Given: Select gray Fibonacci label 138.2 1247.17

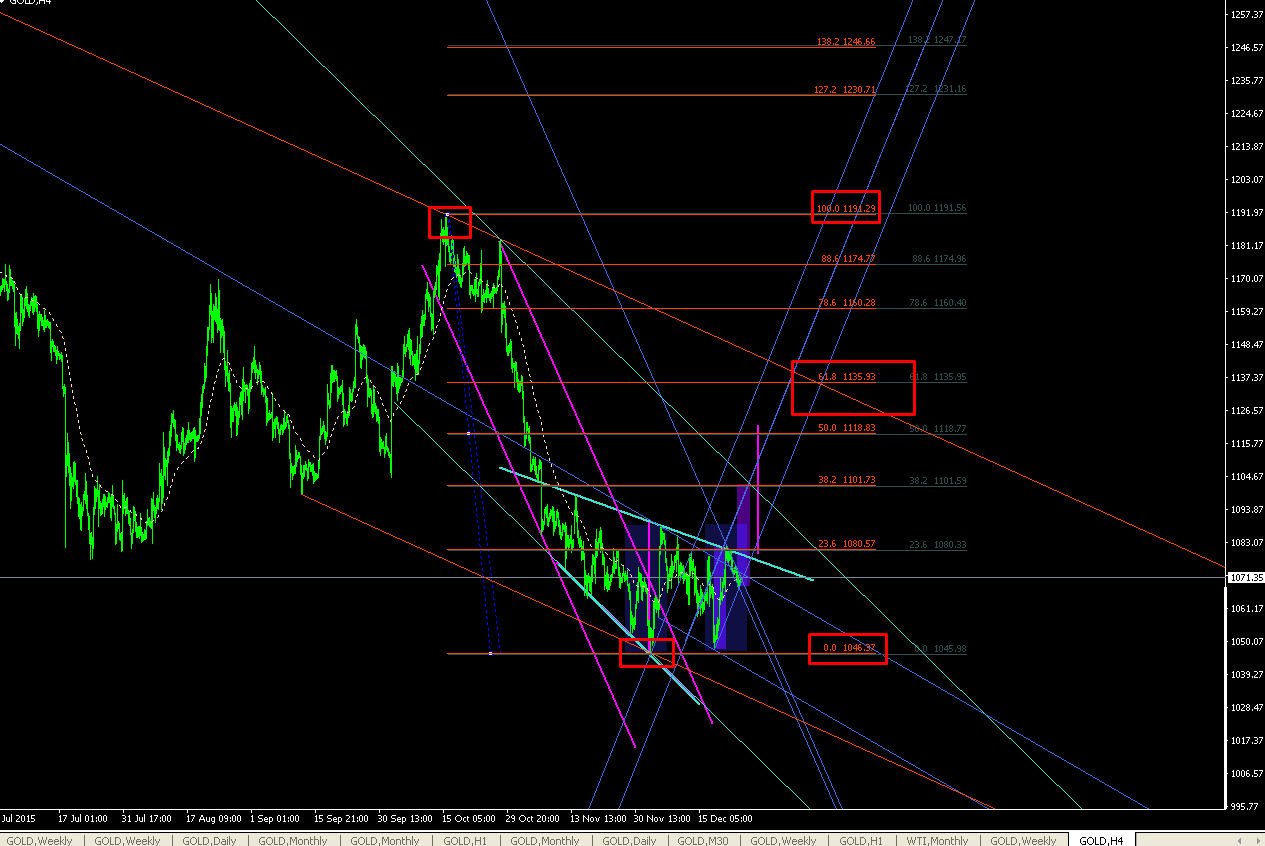Looking at the screenshot, I should (x=937, y=40).
